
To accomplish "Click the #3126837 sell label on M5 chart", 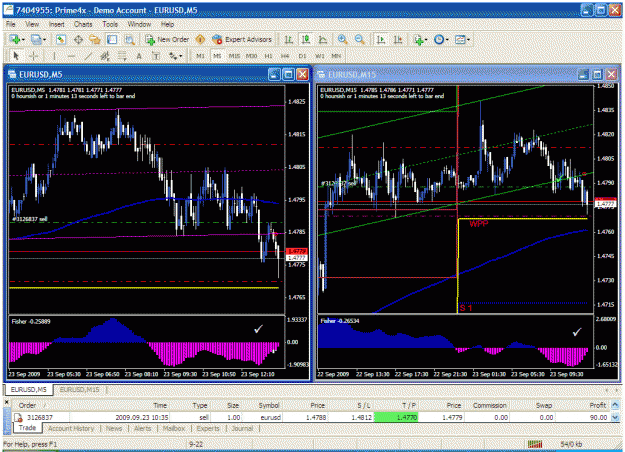I will click(29, 219).
